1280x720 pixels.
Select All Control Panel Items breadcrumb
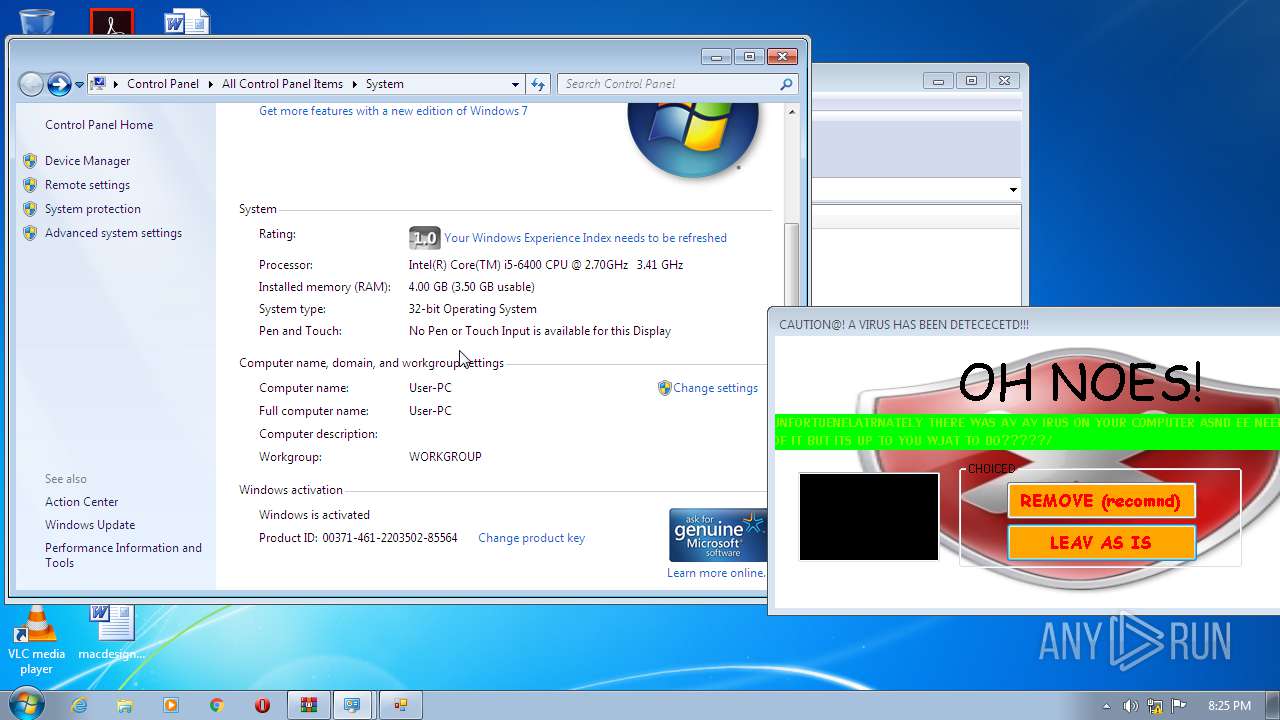click(x=282, y=84)
